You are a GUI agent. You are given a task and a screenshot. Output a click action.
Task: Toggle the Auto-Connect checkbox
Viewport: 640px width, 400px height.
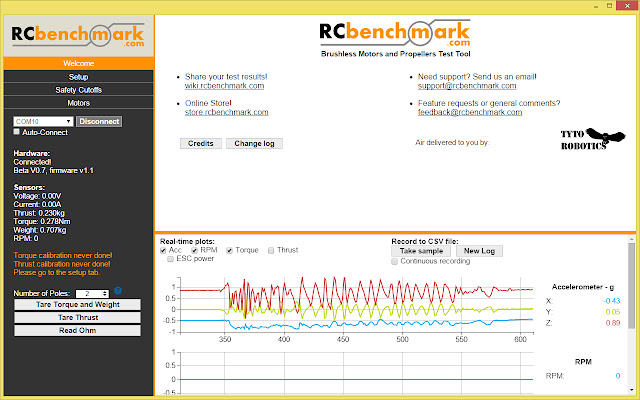(17, 132)
